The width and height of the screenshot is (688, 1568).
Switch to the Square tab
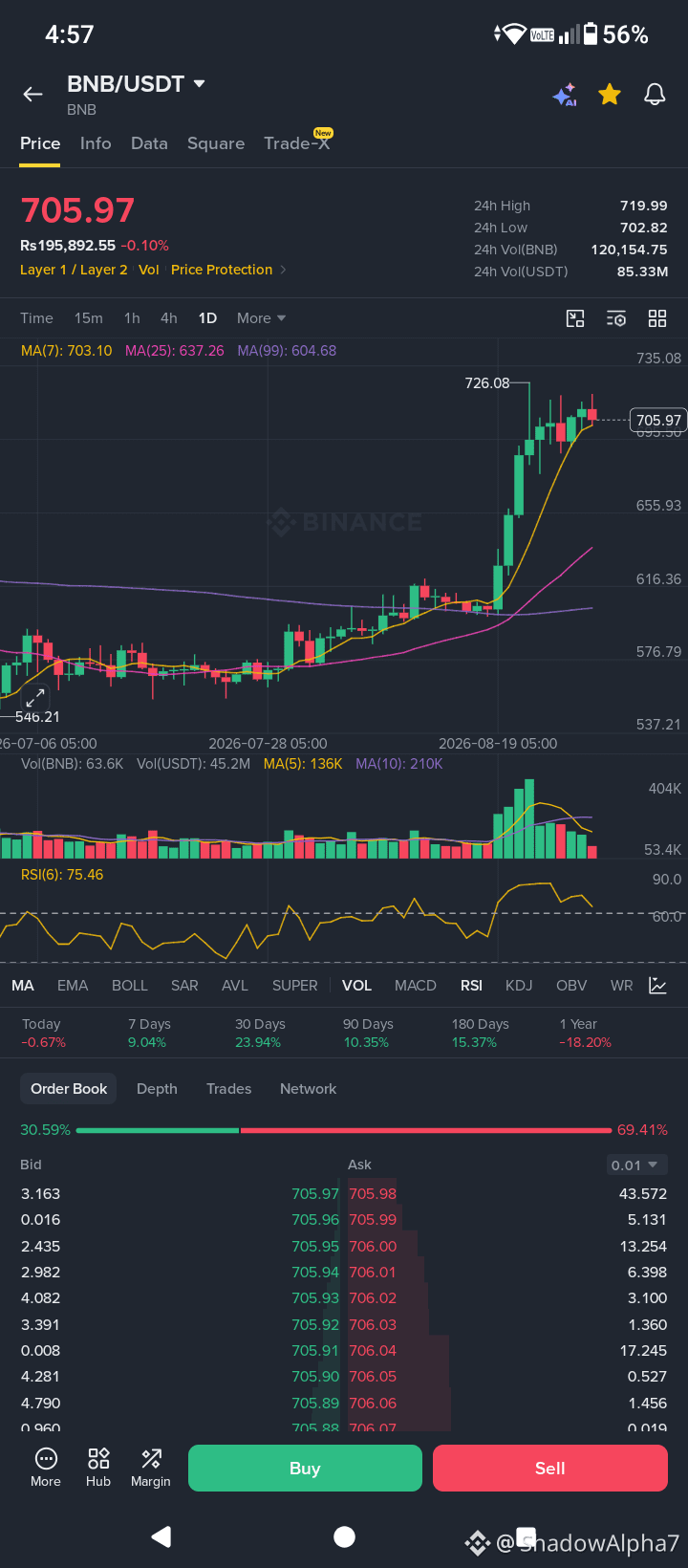click(216, 143)
